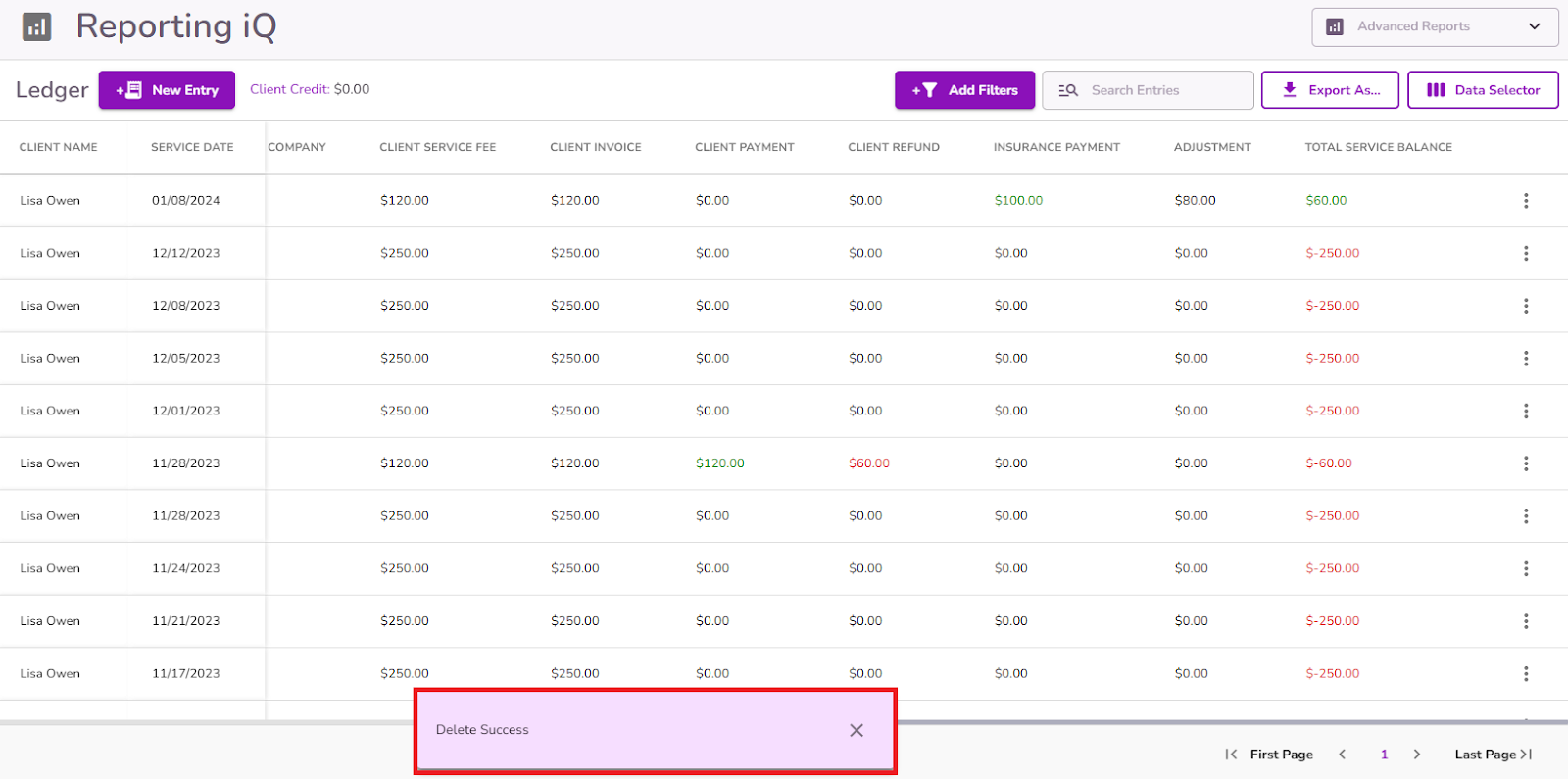This screenshot has height=779, width=1568.
Task: Click the 12/12/2023 service date
Action: tap(186, 254)
